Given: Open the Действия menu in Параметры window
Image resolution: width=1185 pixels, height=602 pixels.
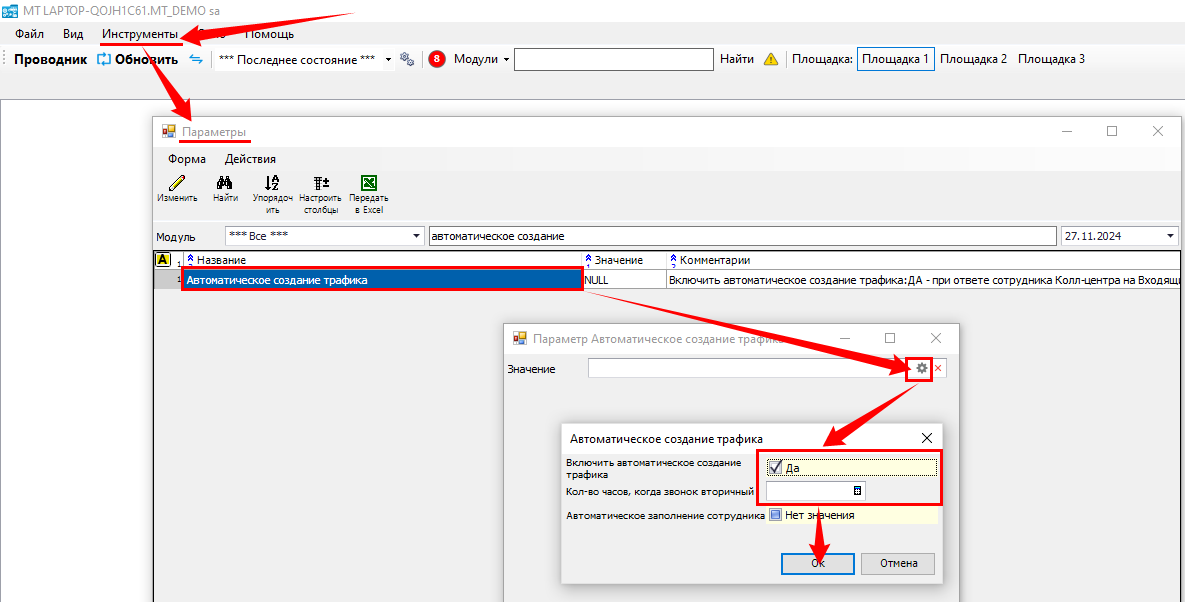Looking at the screenshot, I should click(x=250, y=159).
